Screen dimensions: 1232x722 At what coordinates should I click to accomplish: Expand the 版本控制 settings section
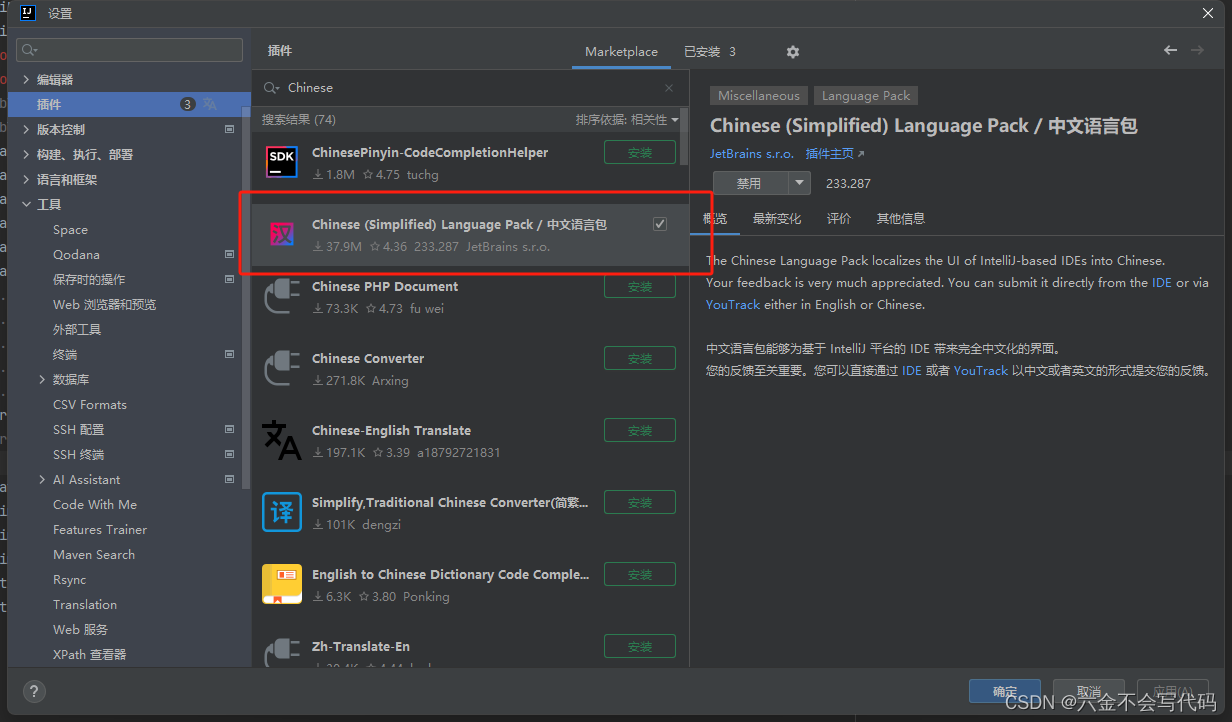click(x=27, y=129)
